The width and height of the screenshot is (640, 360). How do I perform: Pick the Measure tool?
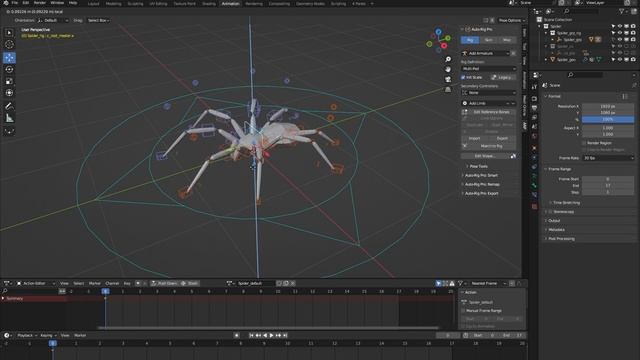(9, 118)
